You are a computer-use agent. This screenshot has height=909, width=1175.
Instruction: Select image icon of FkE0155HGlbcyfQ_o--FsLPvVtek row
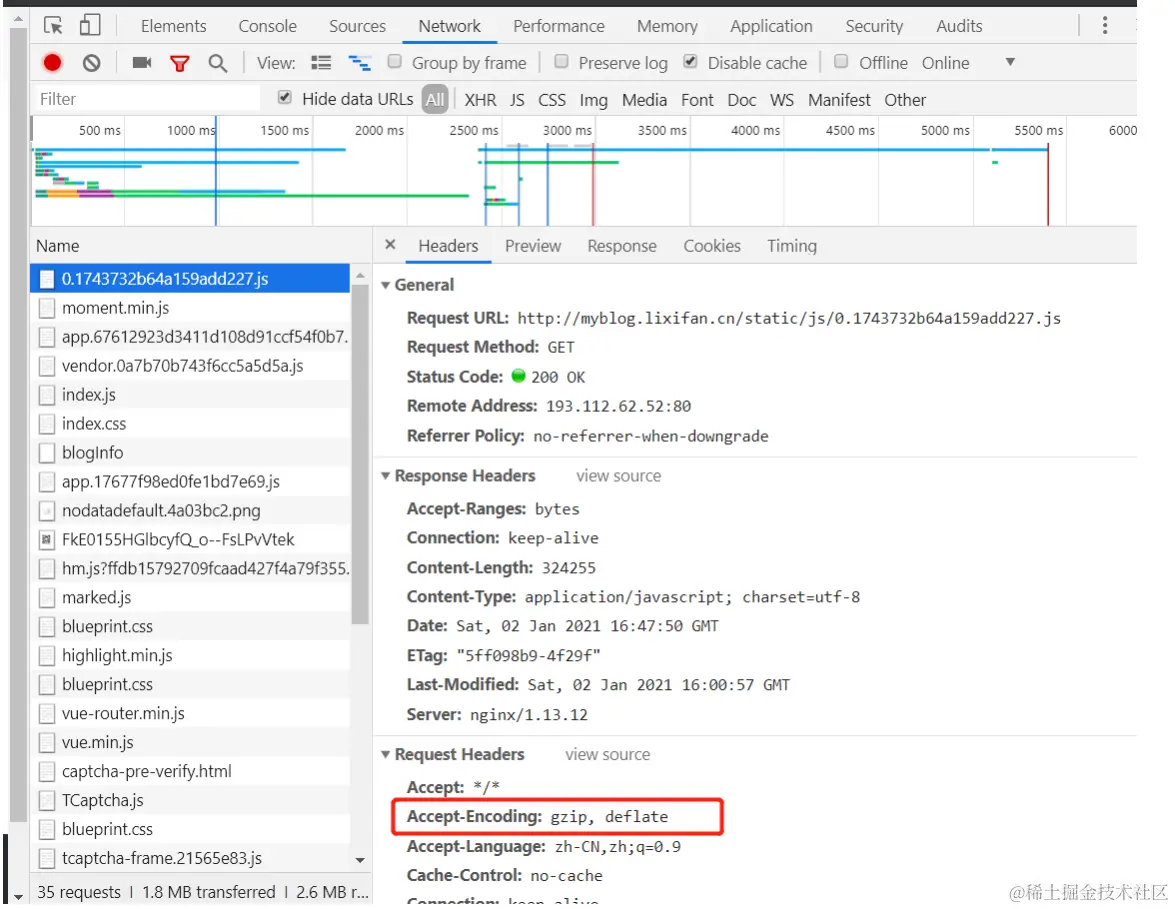[x=46, y=540]
